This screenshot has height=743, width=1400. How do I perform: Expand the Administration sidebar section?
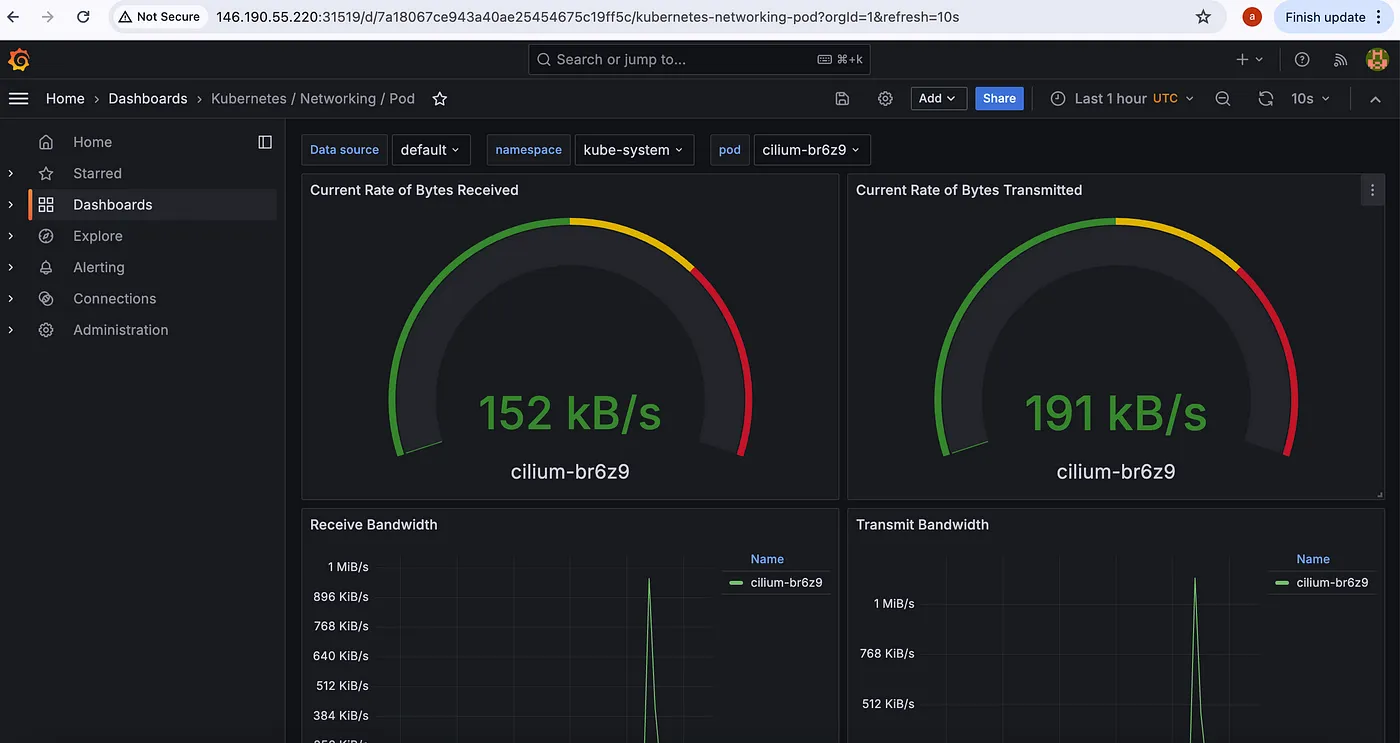11,330
